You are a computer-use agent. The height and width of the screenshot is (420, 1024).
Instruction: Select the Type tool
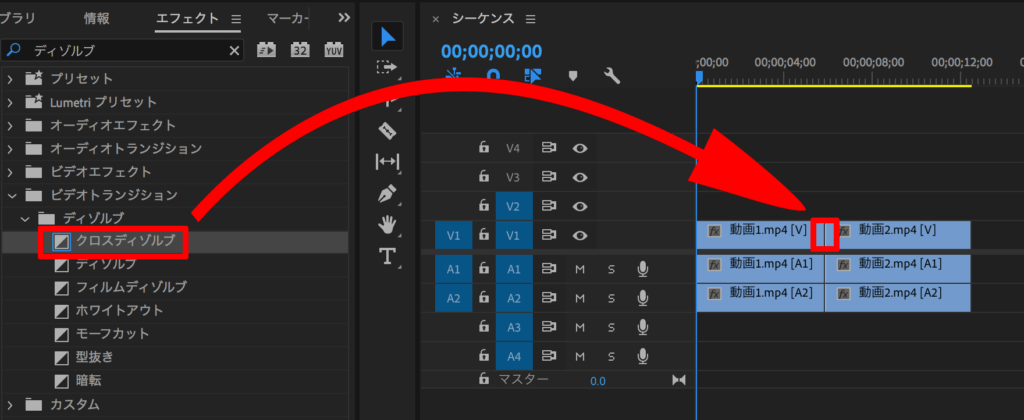point(388,257)
